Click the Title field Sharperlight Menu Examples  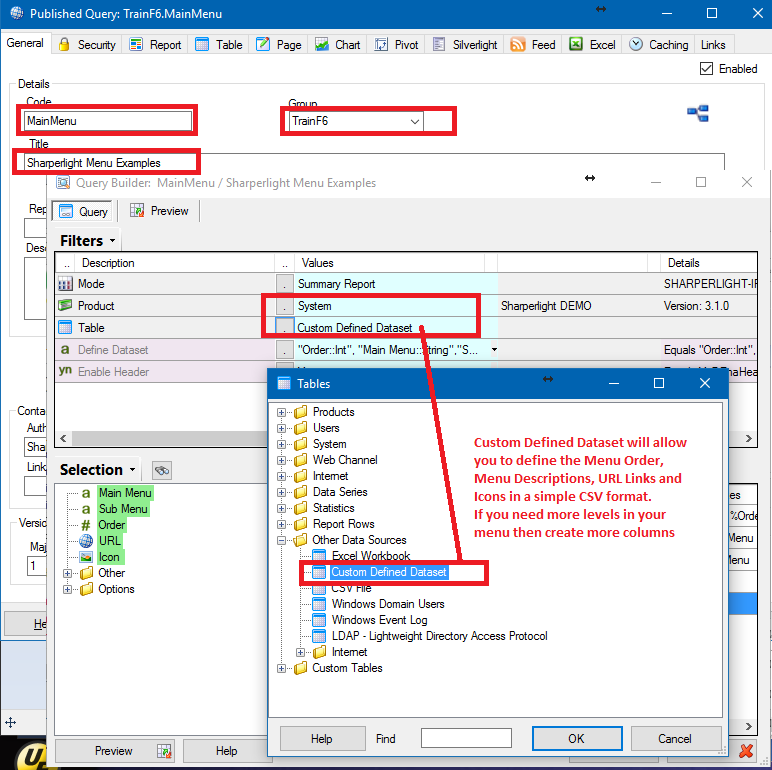tap(374, 162)
